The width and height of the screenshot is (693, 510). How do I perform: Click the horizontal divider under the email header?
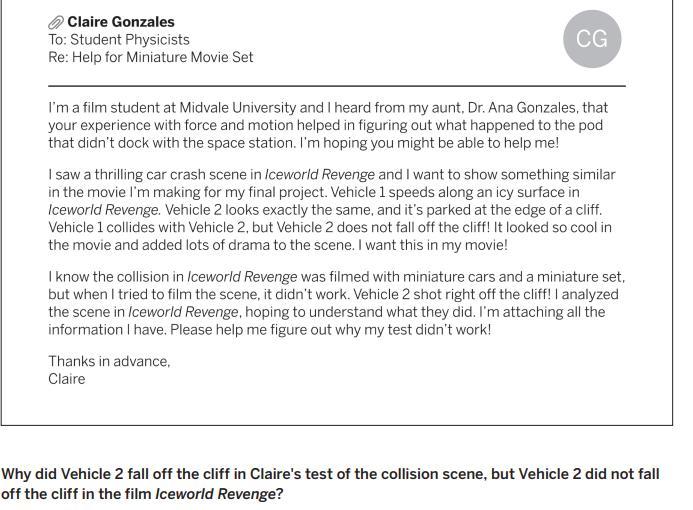pyautogui.click(x=336, y=86)
